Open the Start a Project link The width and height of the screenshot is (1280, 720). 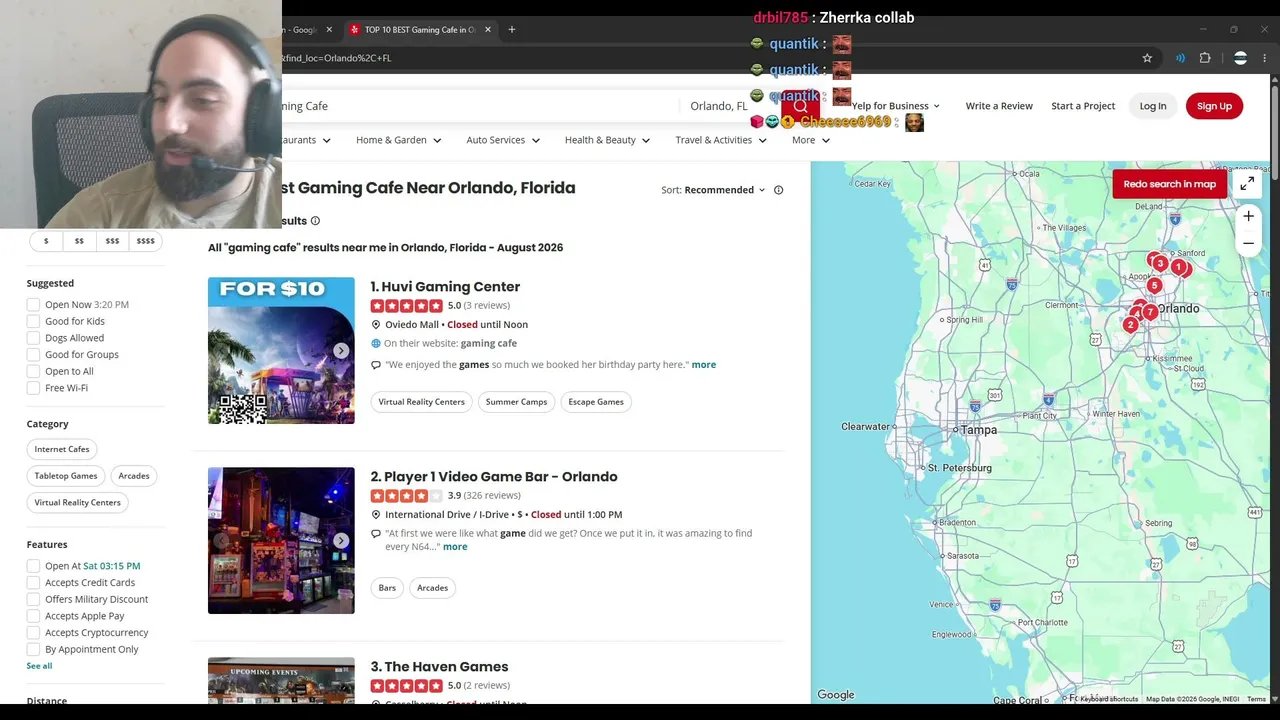point(1083,106)
